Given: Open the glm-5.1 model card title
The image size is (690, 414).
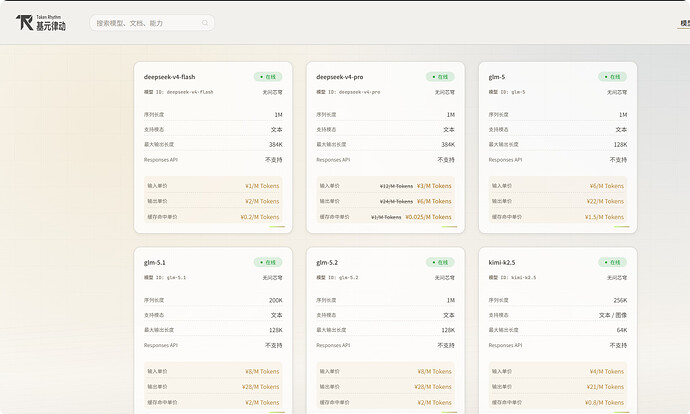Looking at the screenshot, I should pos(154,262).
